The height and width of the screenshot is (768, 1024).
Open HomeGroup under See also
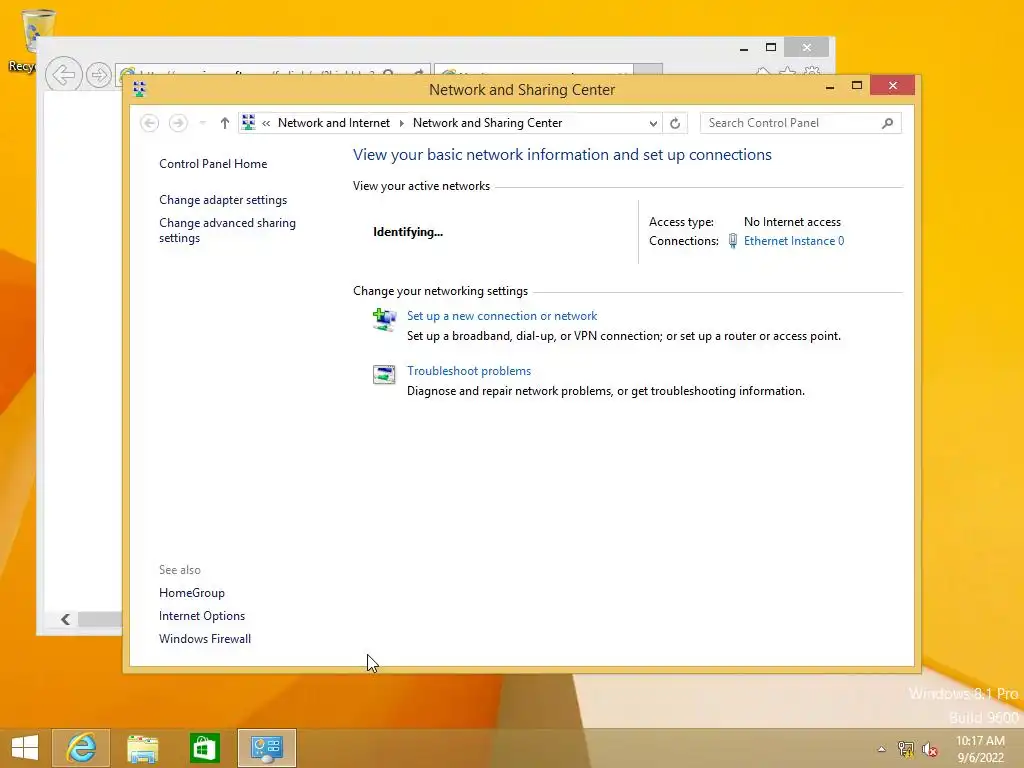tap(191, 593)
